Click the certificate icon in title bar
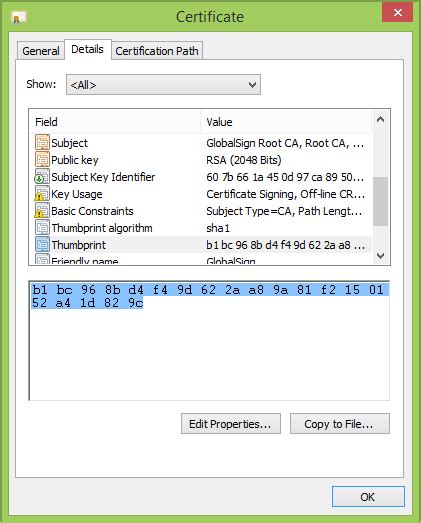The height and width of the screenshot is (523, 421). click(x=19, y=17)
